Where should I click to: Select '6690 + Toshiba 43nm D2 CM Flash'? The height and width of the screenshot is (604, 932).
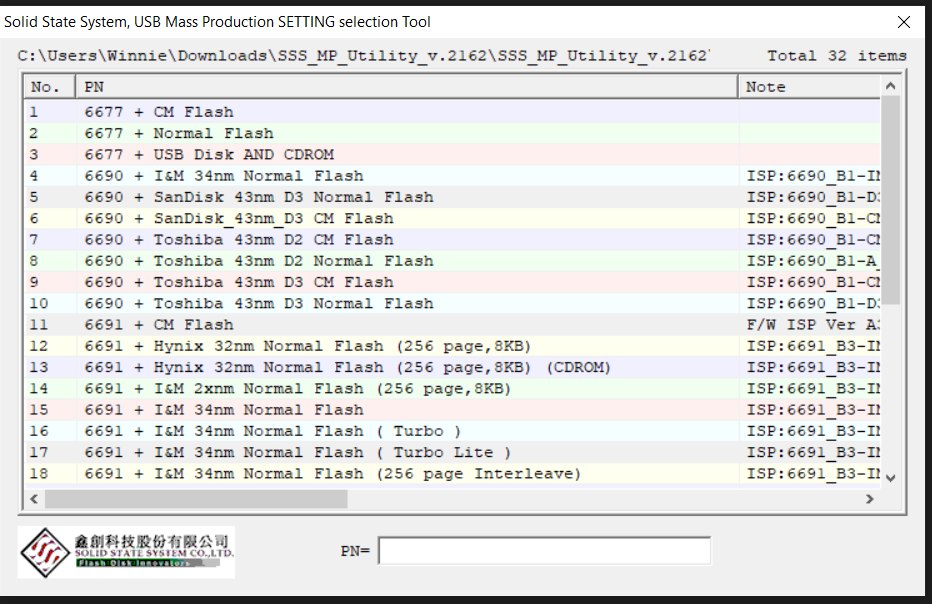(453, 240)
